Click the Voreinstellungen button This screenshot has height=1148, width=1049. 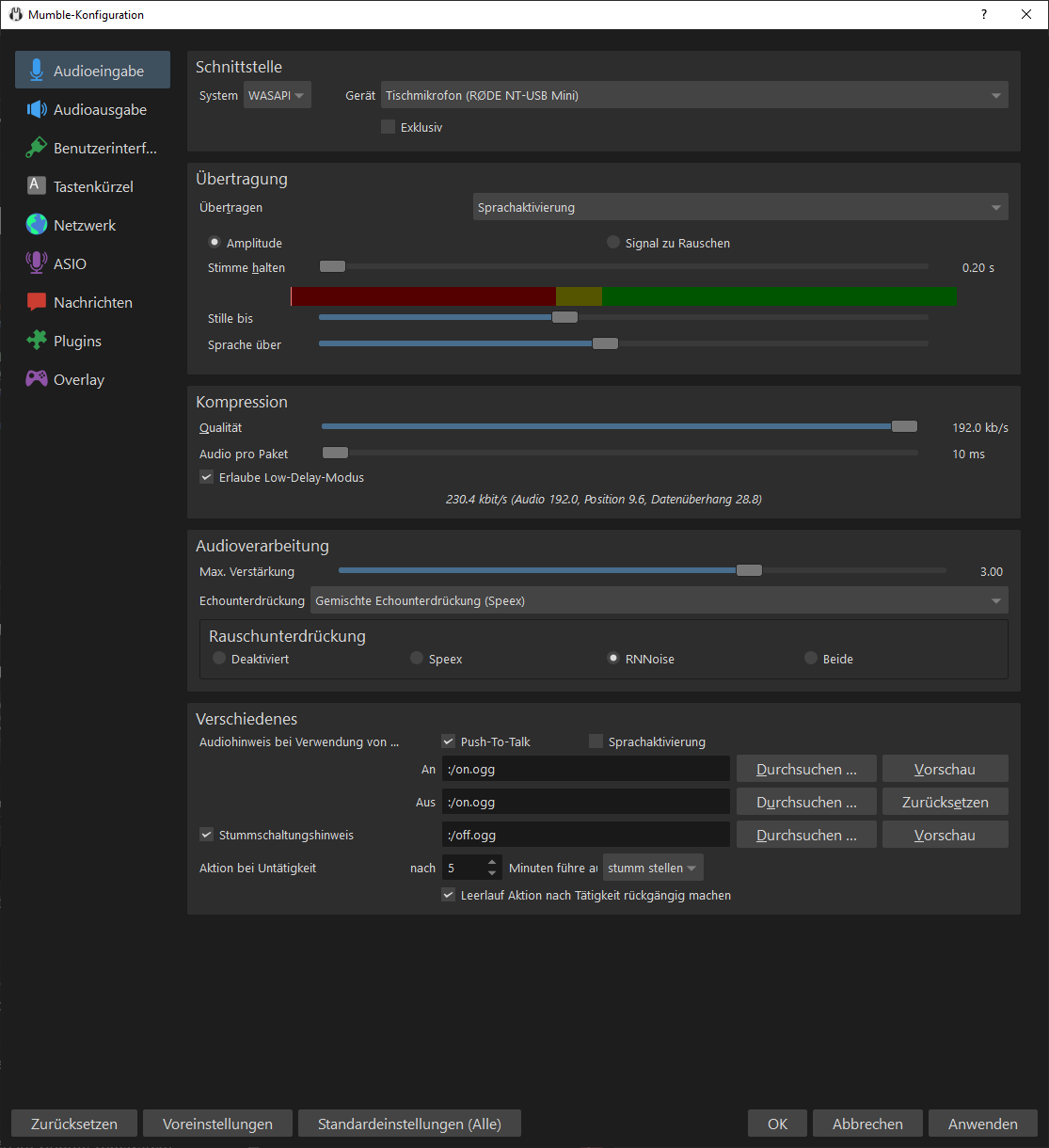[217, 1124]
